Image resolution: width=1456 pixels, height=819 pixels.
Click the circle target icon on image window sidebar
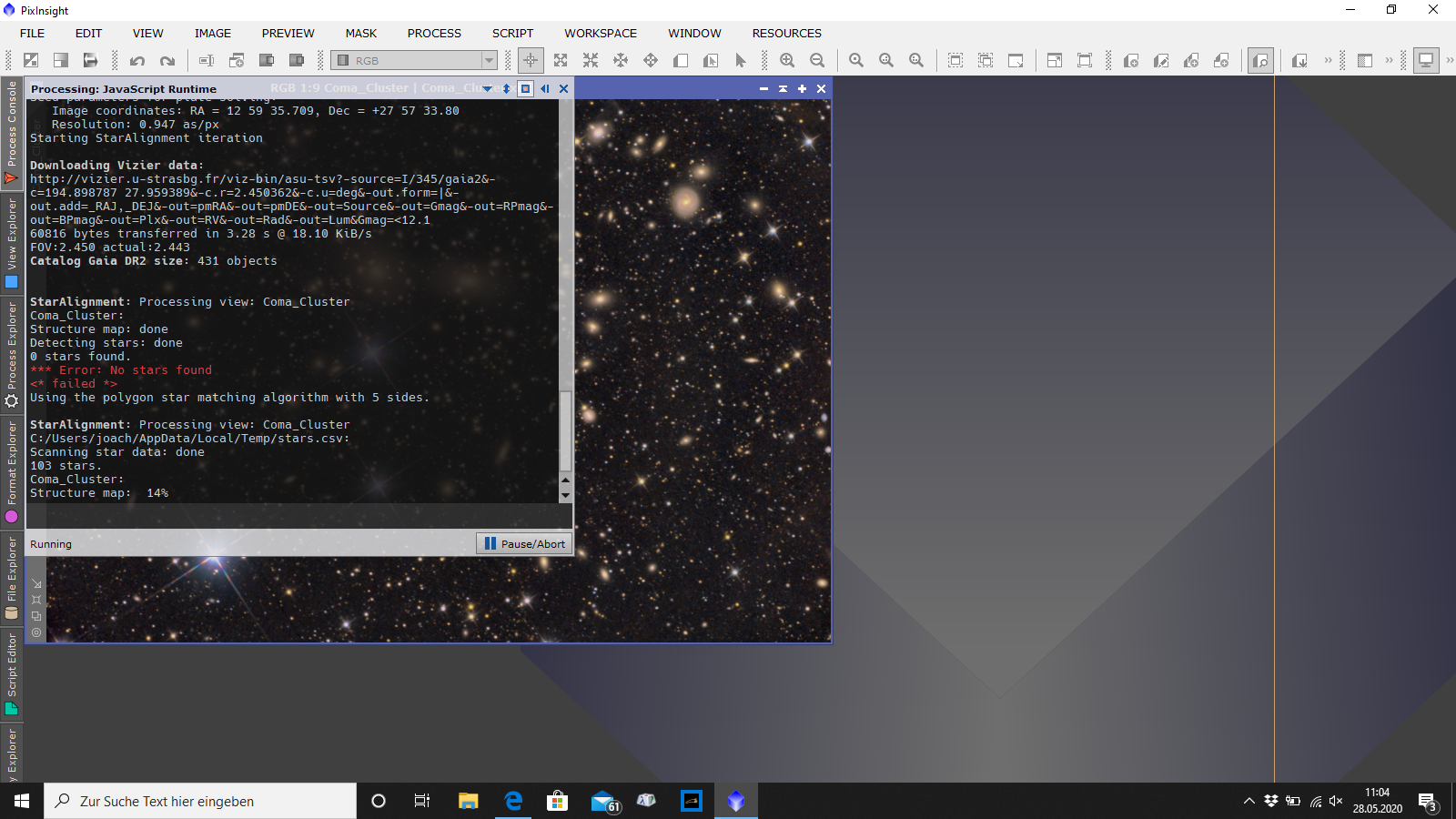tap(36, 632)
